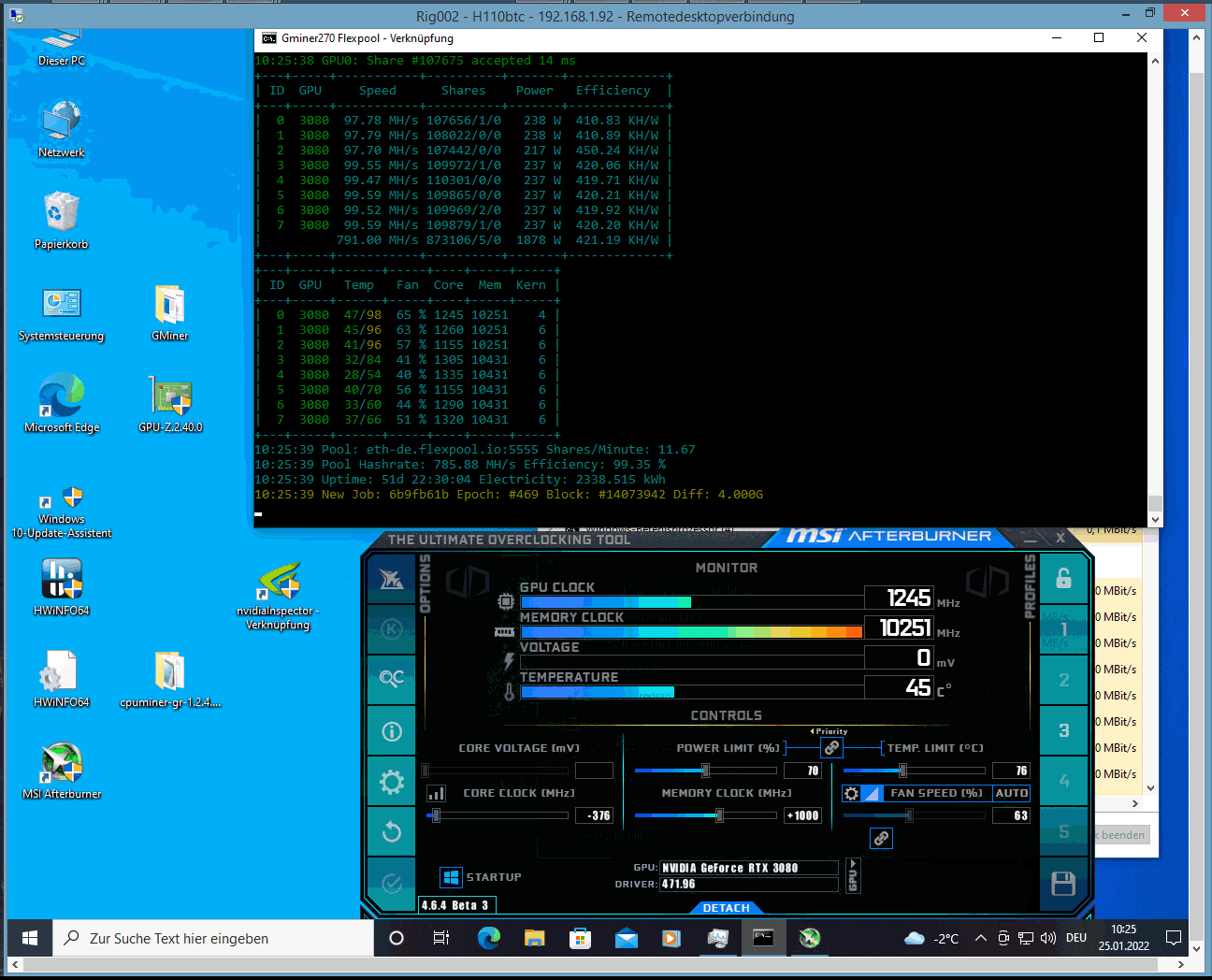
Task: Open fan settings gear beside Fan Speed
Action: point(851,793)
